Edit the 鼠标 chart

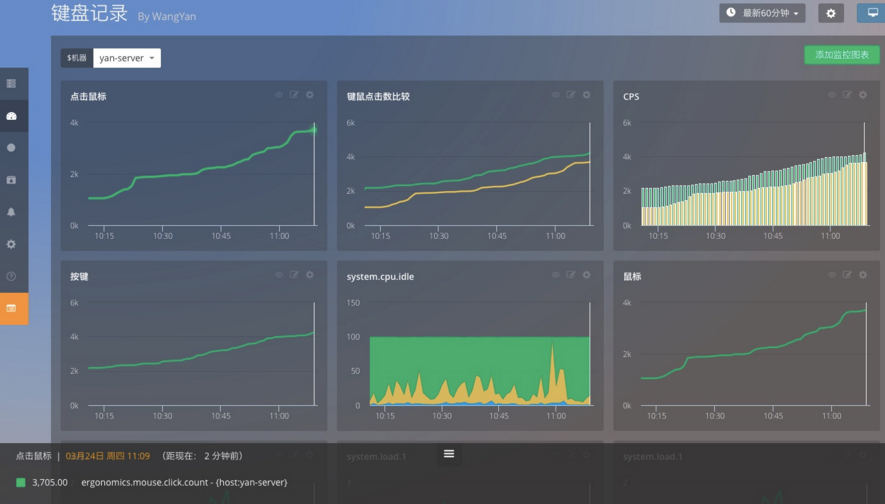point(847,275)
